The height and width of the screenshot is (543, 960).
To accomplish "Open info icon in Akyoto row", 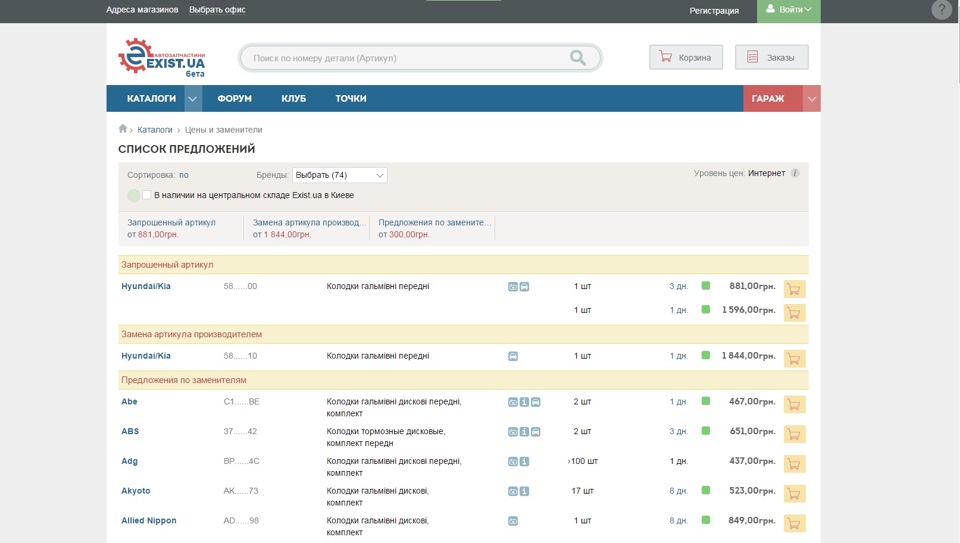I will pyautogui.click(x=524, y=491).
